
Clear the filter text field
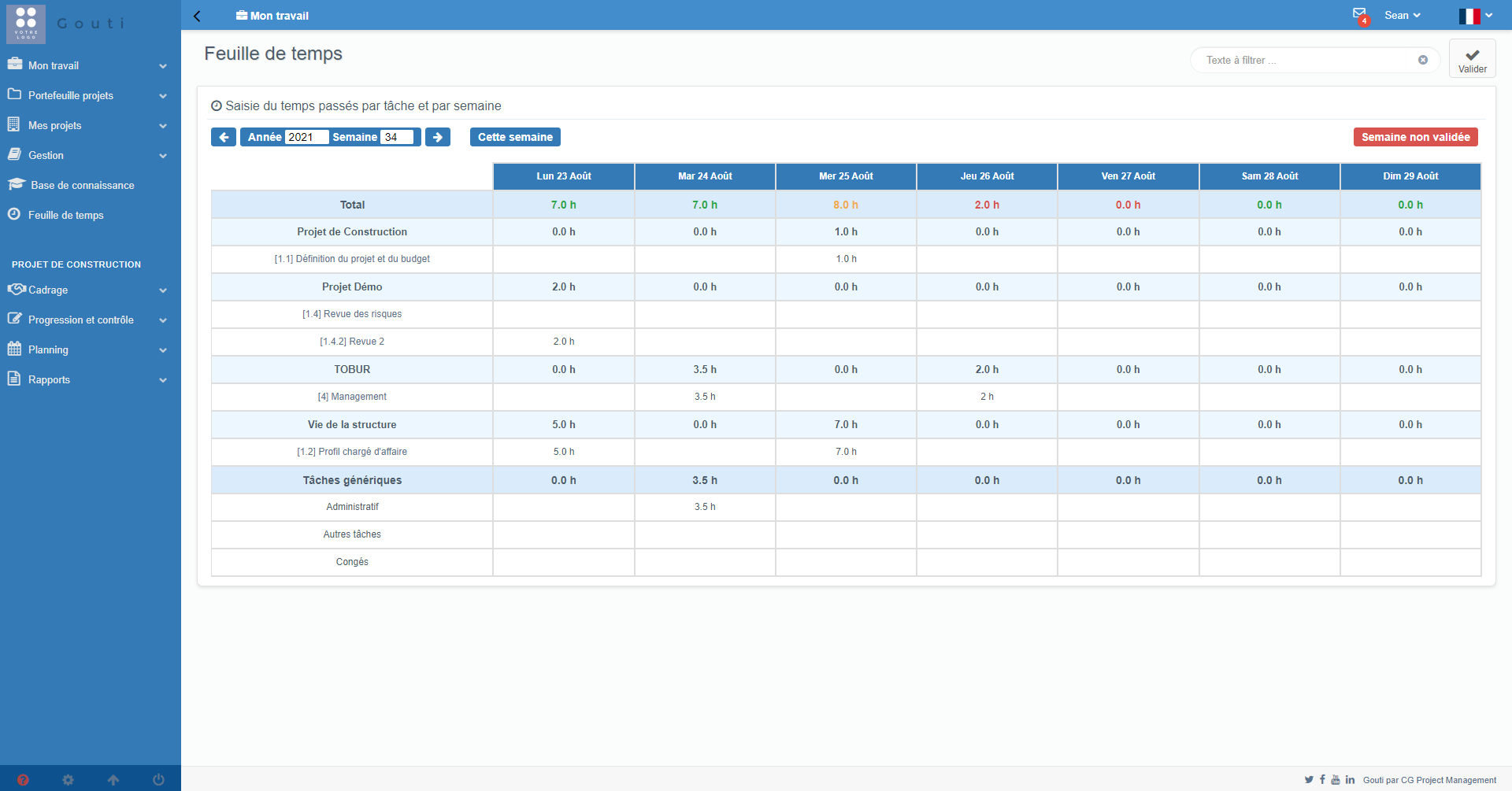tap(1423, 60)
